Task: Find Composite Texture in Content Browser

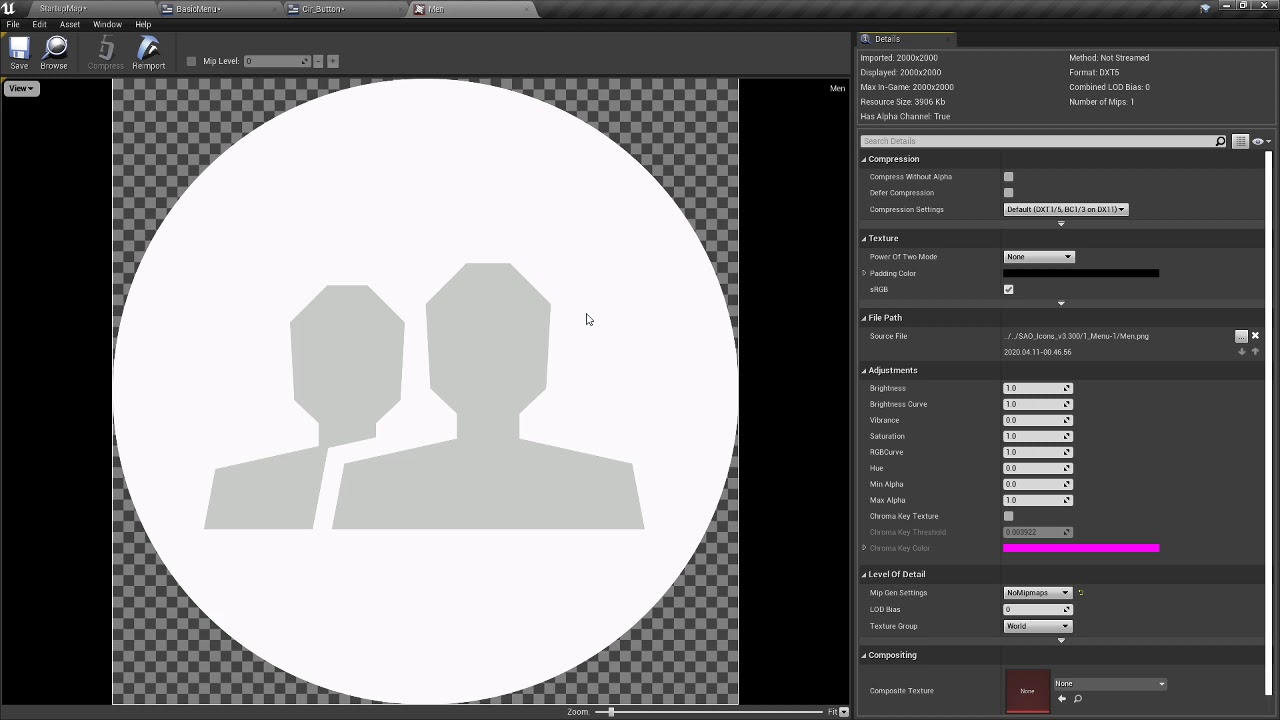Action: click(x=1078, y=699)
